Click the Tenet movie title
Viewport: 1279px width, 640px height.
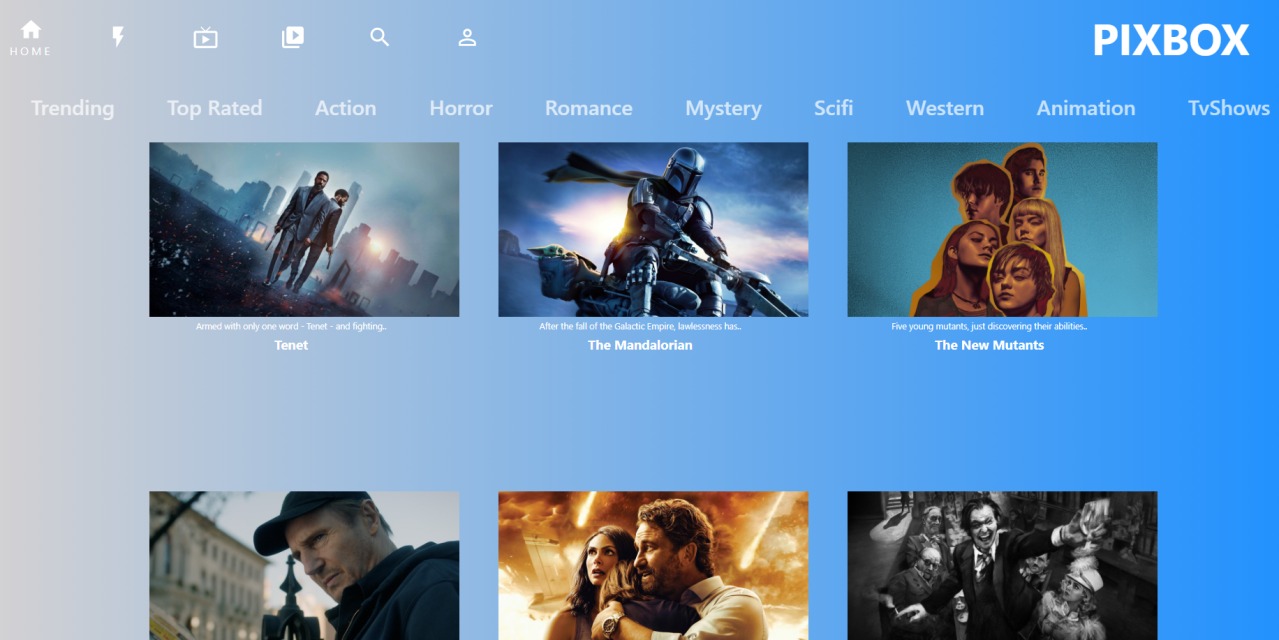289,345
